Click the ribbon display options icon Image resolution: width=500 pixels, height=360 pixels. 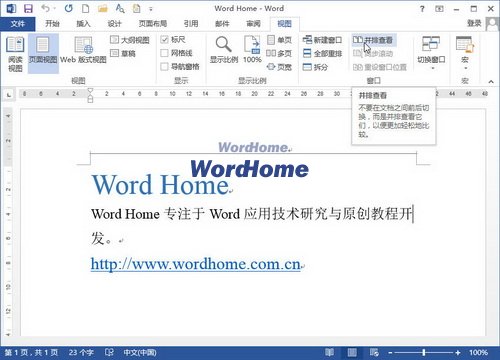[x=439, y=9]
